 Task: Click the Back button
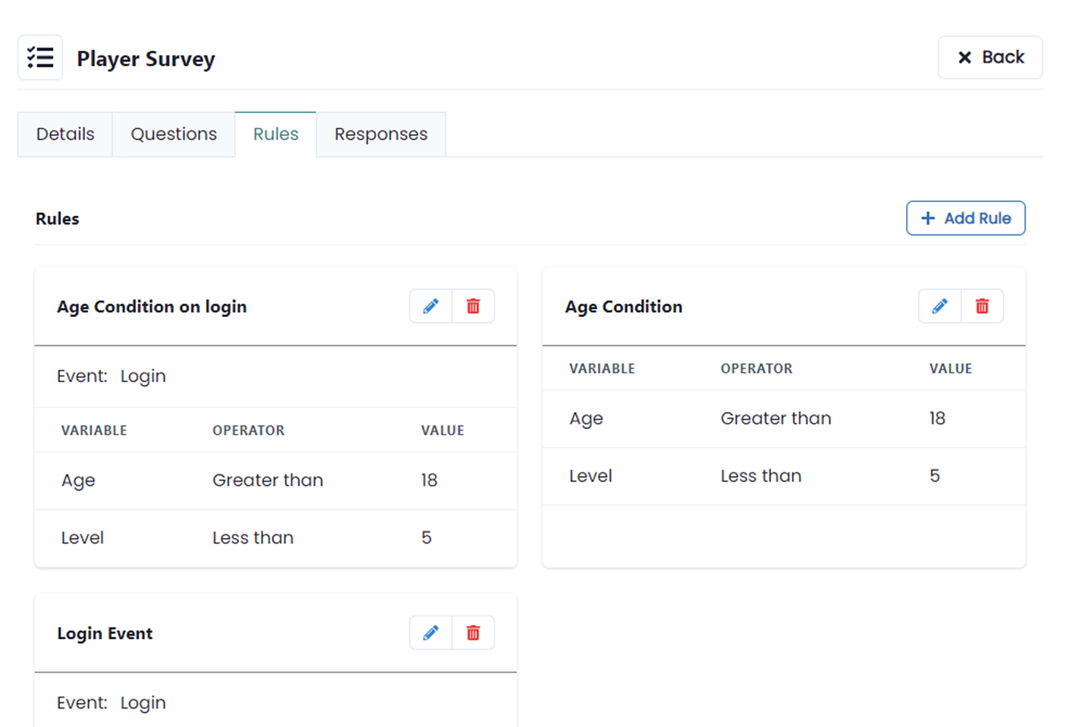coord(990,57)
